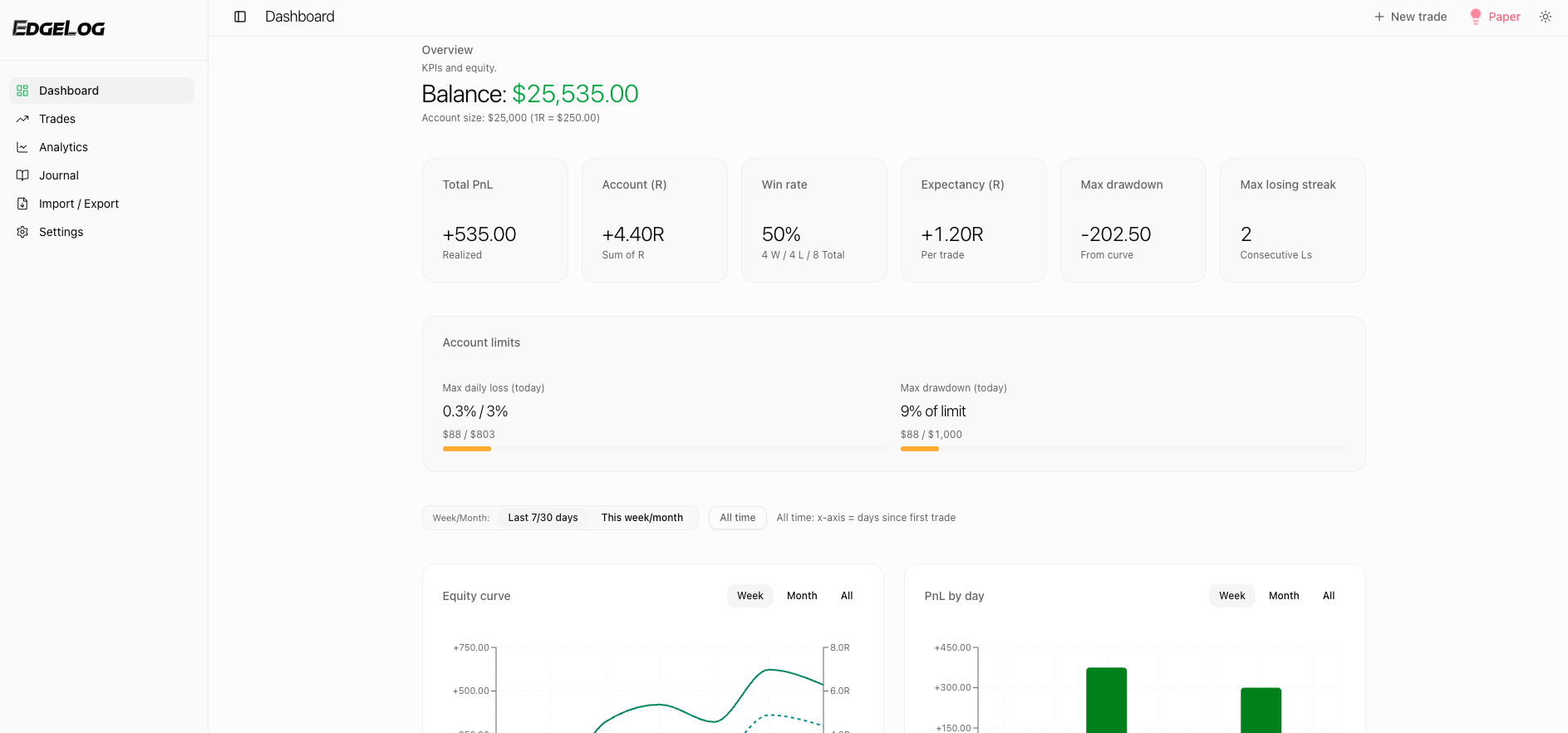Click the Settings gear icon
The image size is (1568, 733).
(x=22, y=232)
